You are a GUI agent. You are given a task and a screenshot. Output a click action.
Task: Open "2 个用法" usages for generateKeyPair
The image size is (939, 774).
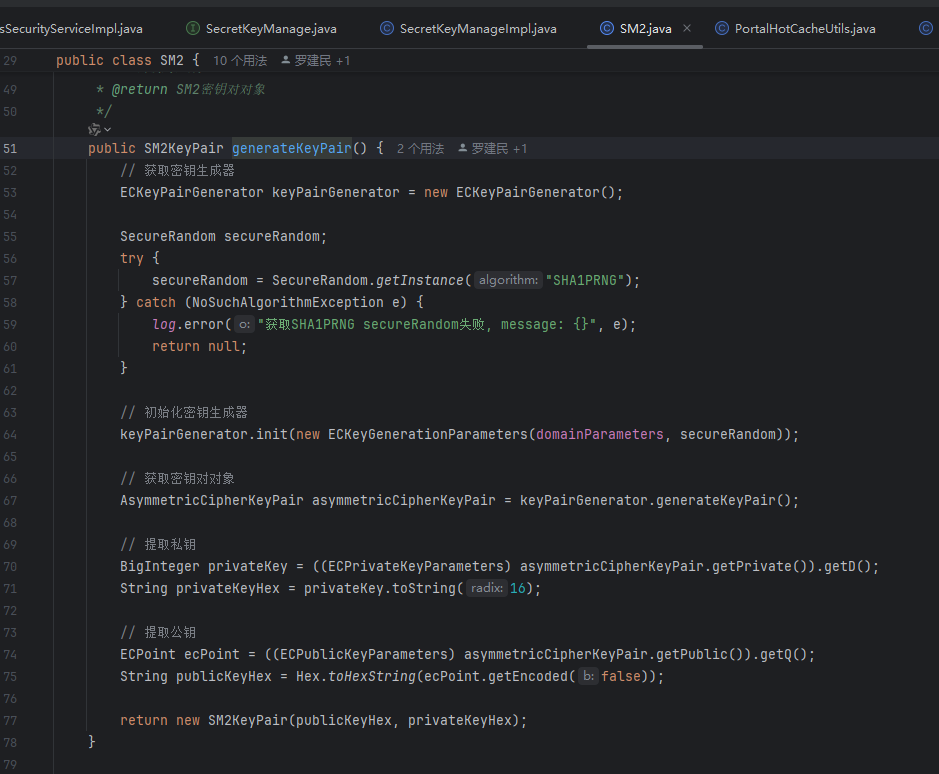(x=420, y=149)
